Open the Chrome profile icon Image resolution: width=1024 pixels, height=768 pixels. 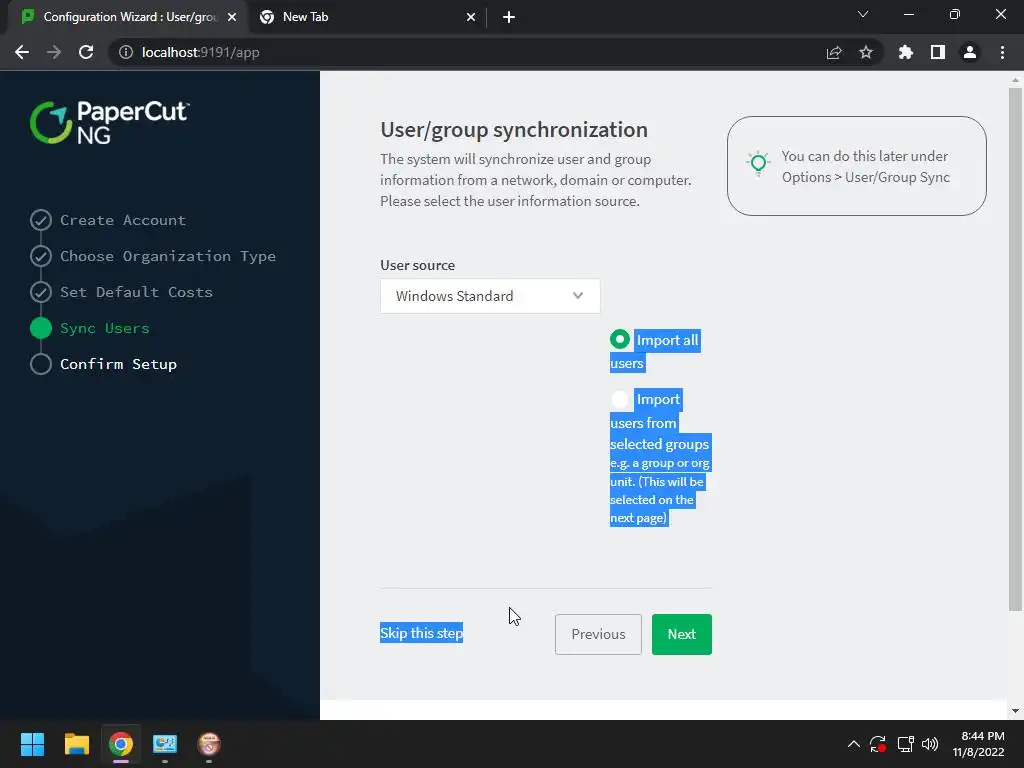(969, 52)
